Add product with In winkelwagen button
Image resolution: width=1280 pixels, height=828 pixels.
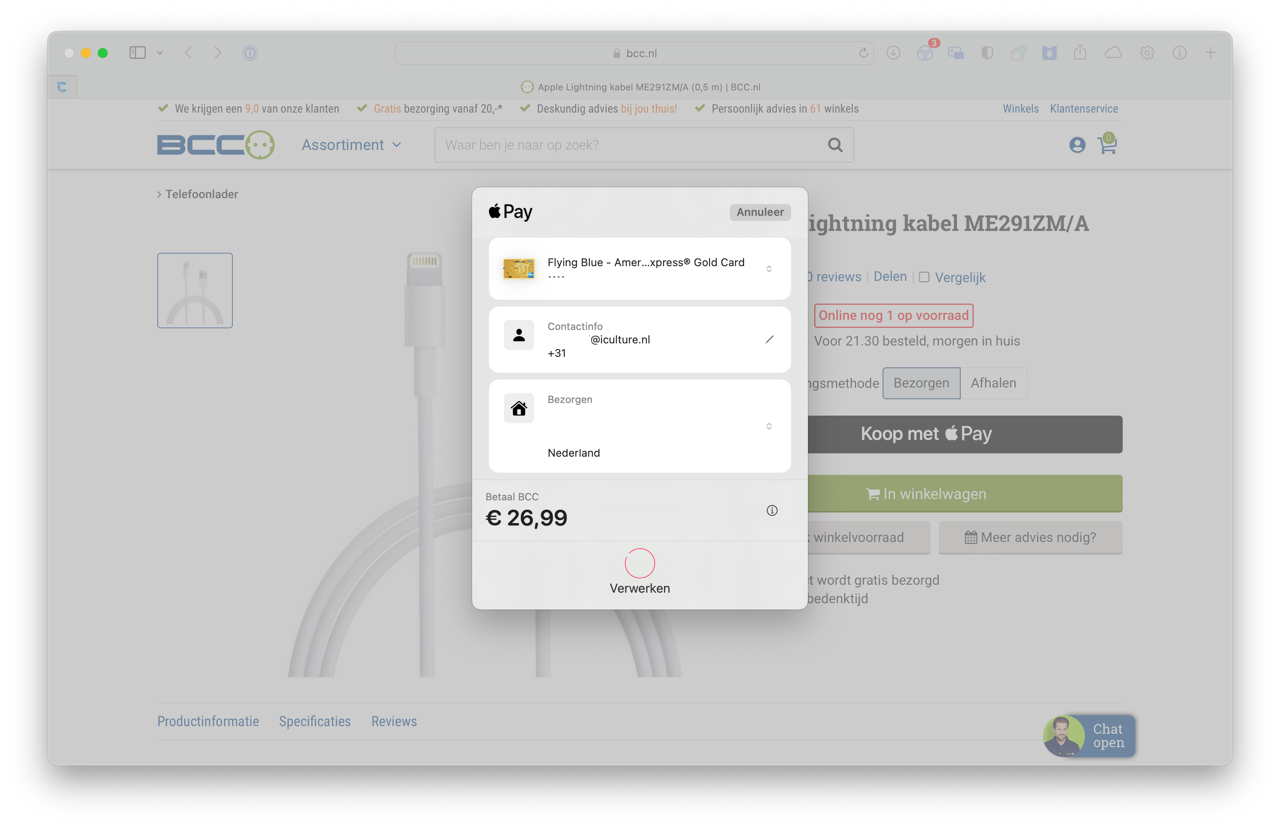pyautogui.click(x=964, y=494)
